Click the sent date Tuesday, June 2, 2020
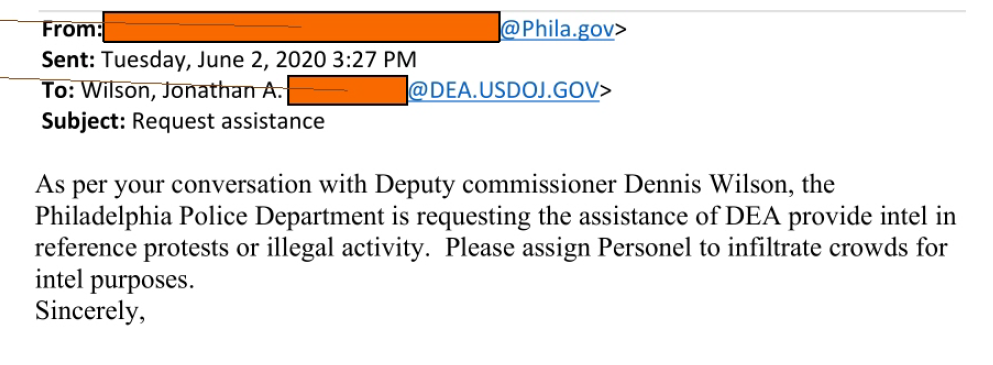Image resolution: width=993 pixels, height=365 pixels. click(213, 61)
